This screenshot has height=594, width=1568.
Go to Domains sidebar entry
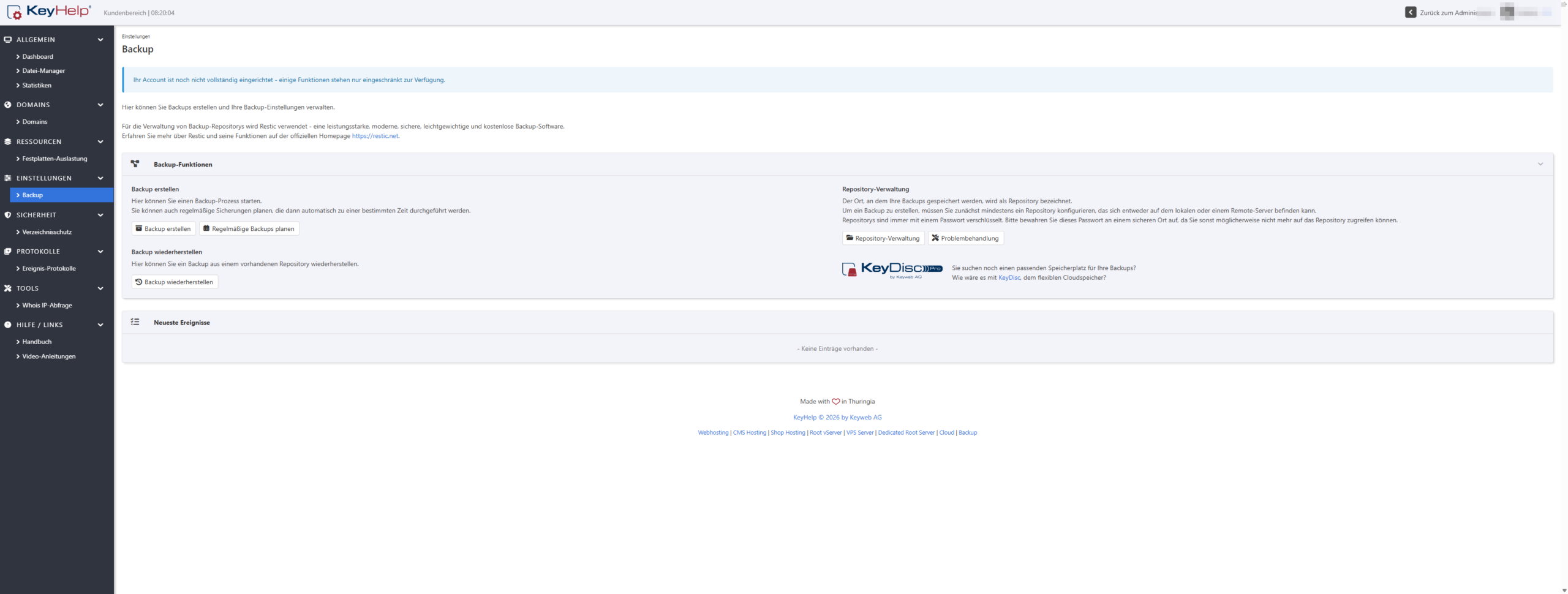pyautogui.click(x=35, y=122)
